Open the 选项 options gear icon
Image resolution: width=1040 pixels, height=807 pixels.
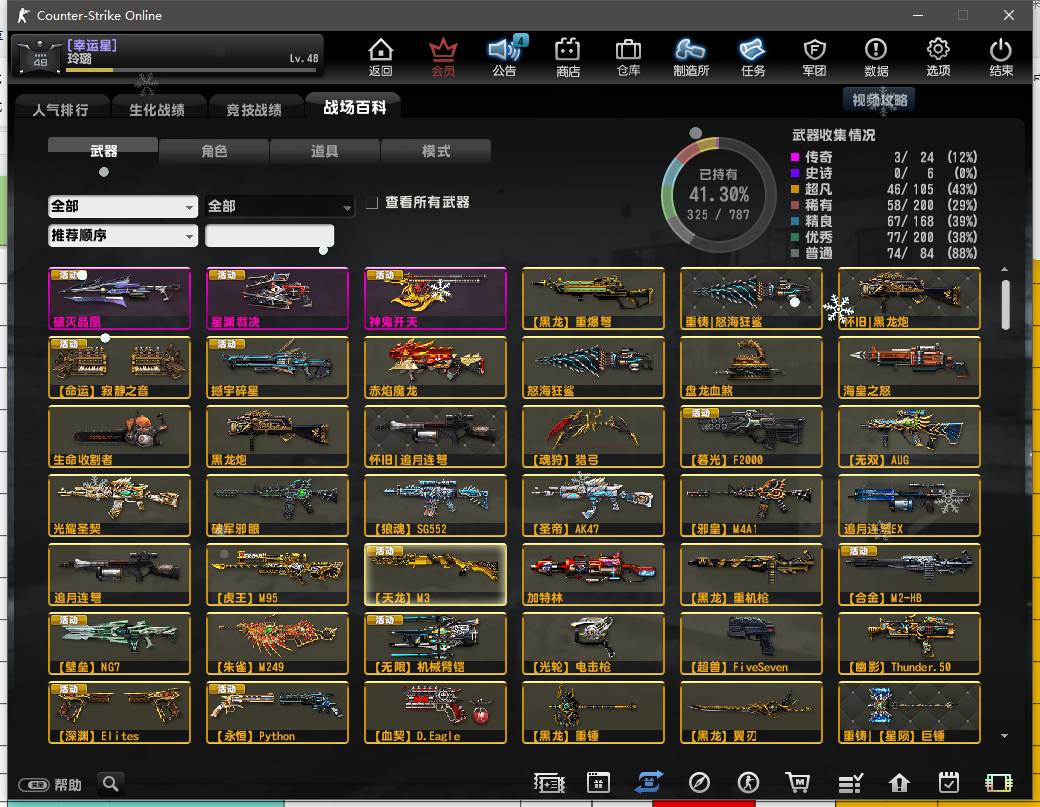[x=938, y=56]
